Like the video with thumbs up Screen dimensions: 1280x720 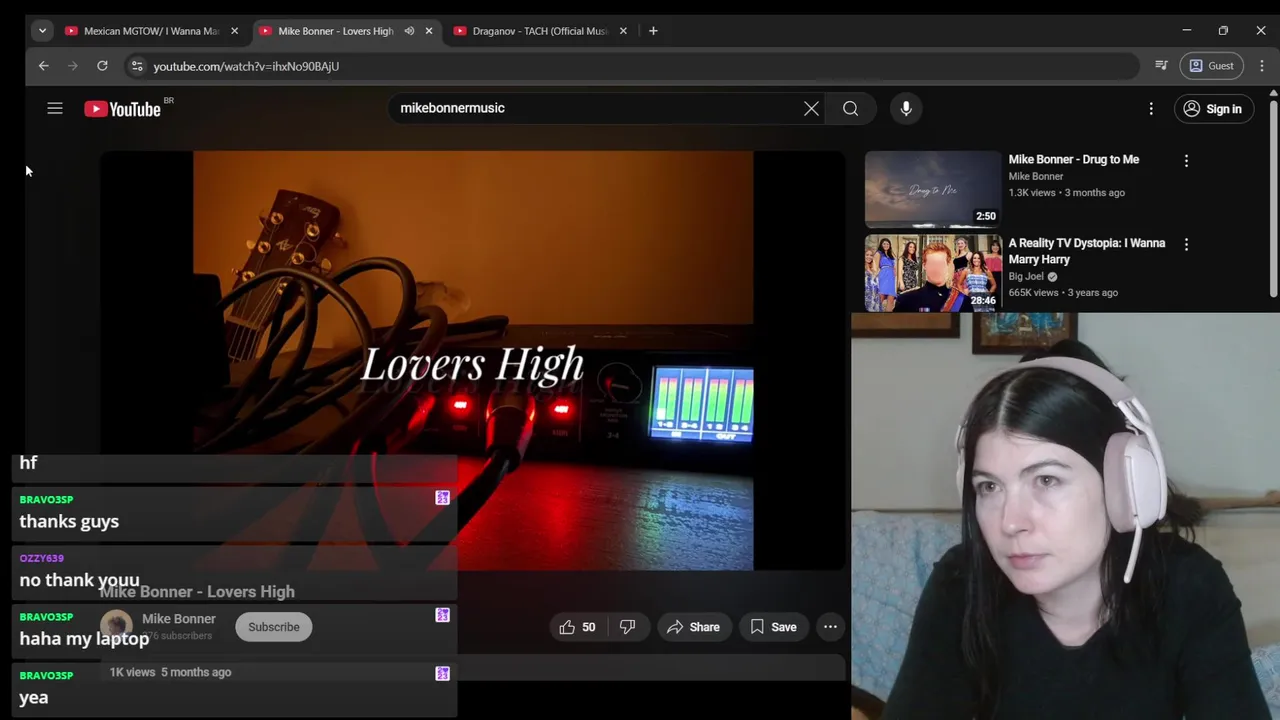click(x=578, y=627)
